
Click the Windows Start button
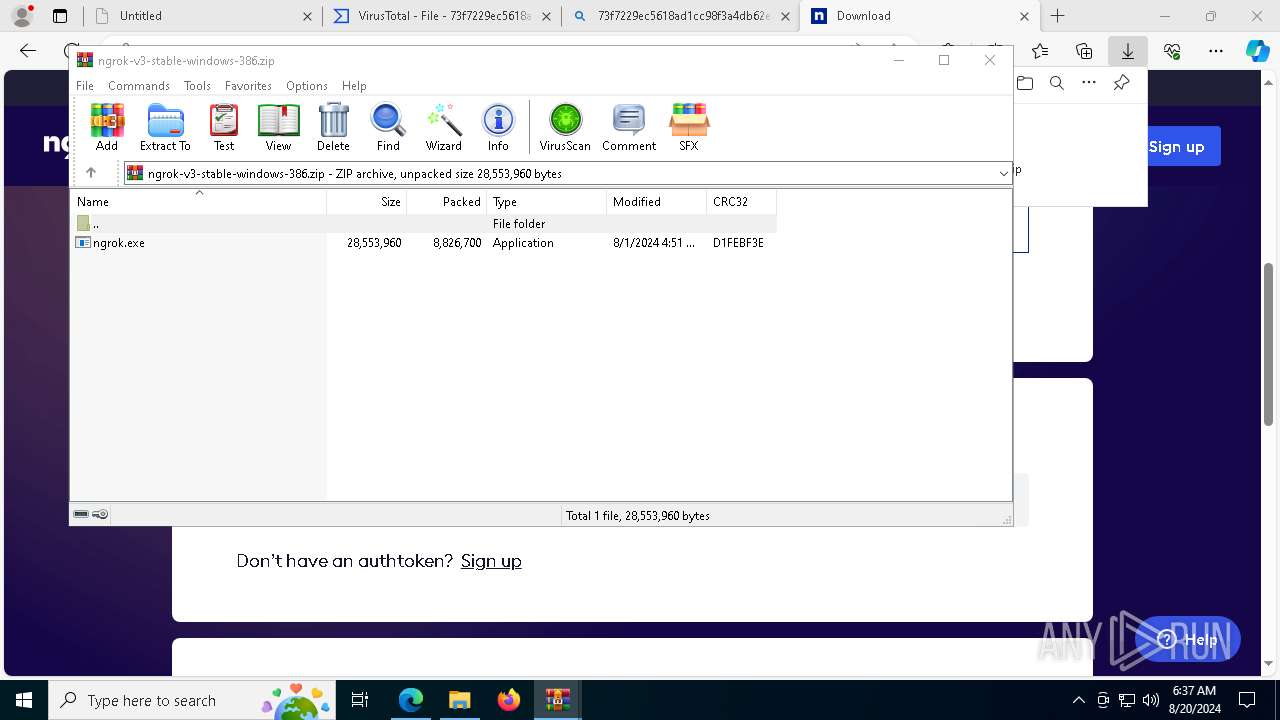pyautogui.click(x=23, y=700)
